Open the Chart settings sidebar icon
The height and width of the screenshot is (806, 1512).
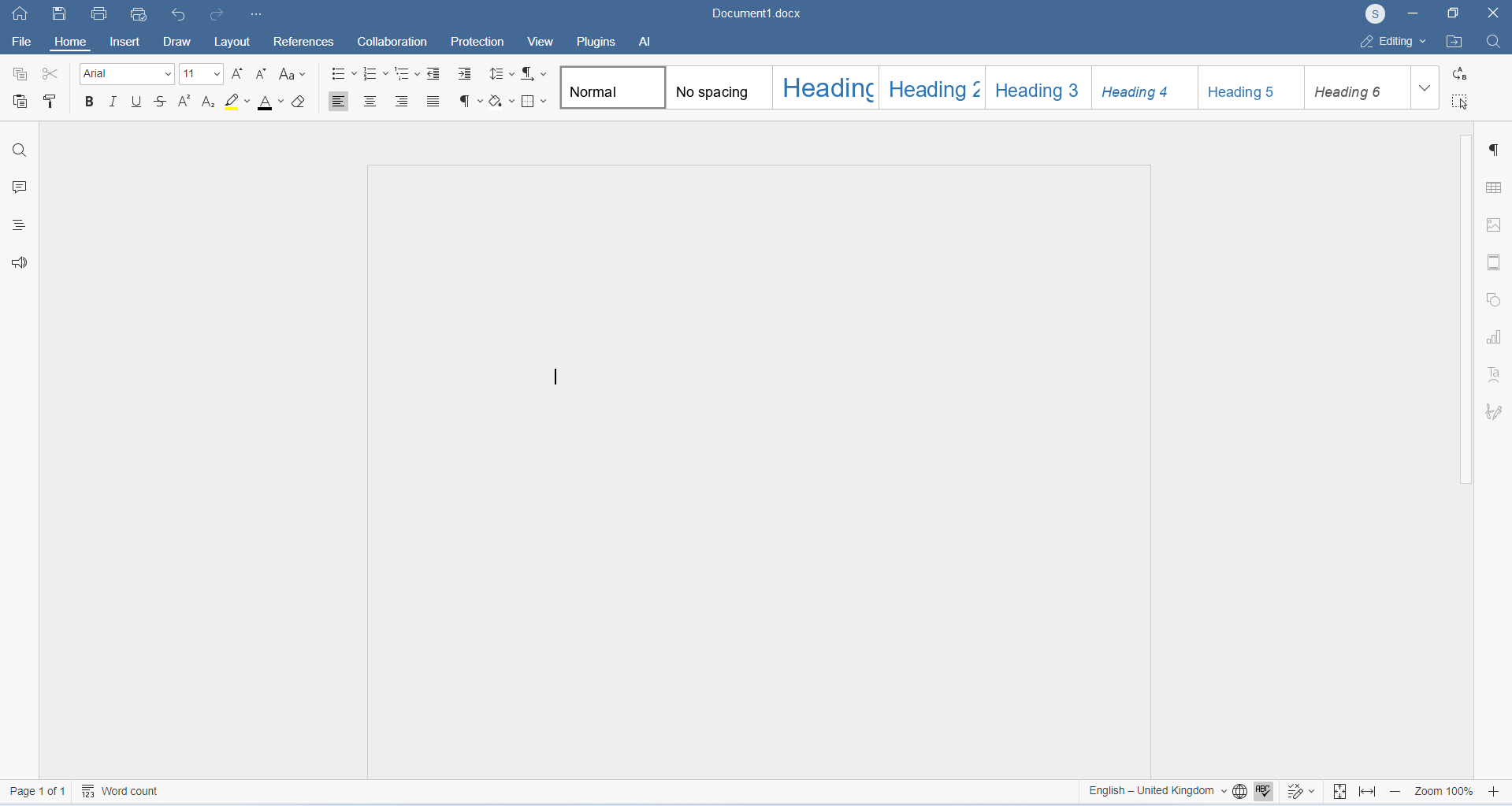1493,338
